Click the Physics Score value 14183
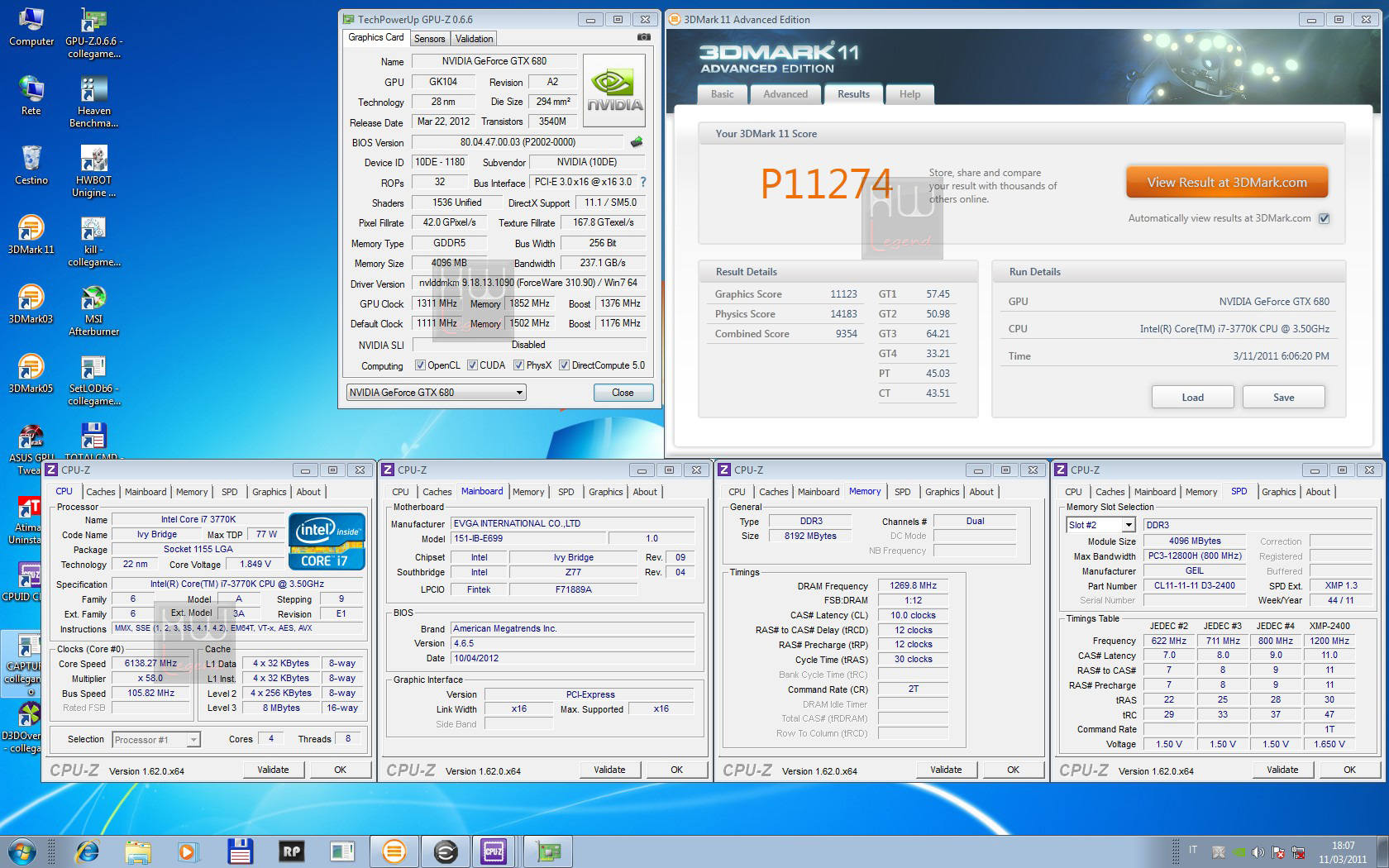Viewport: 1389px width, 868px height. point(843,314)
